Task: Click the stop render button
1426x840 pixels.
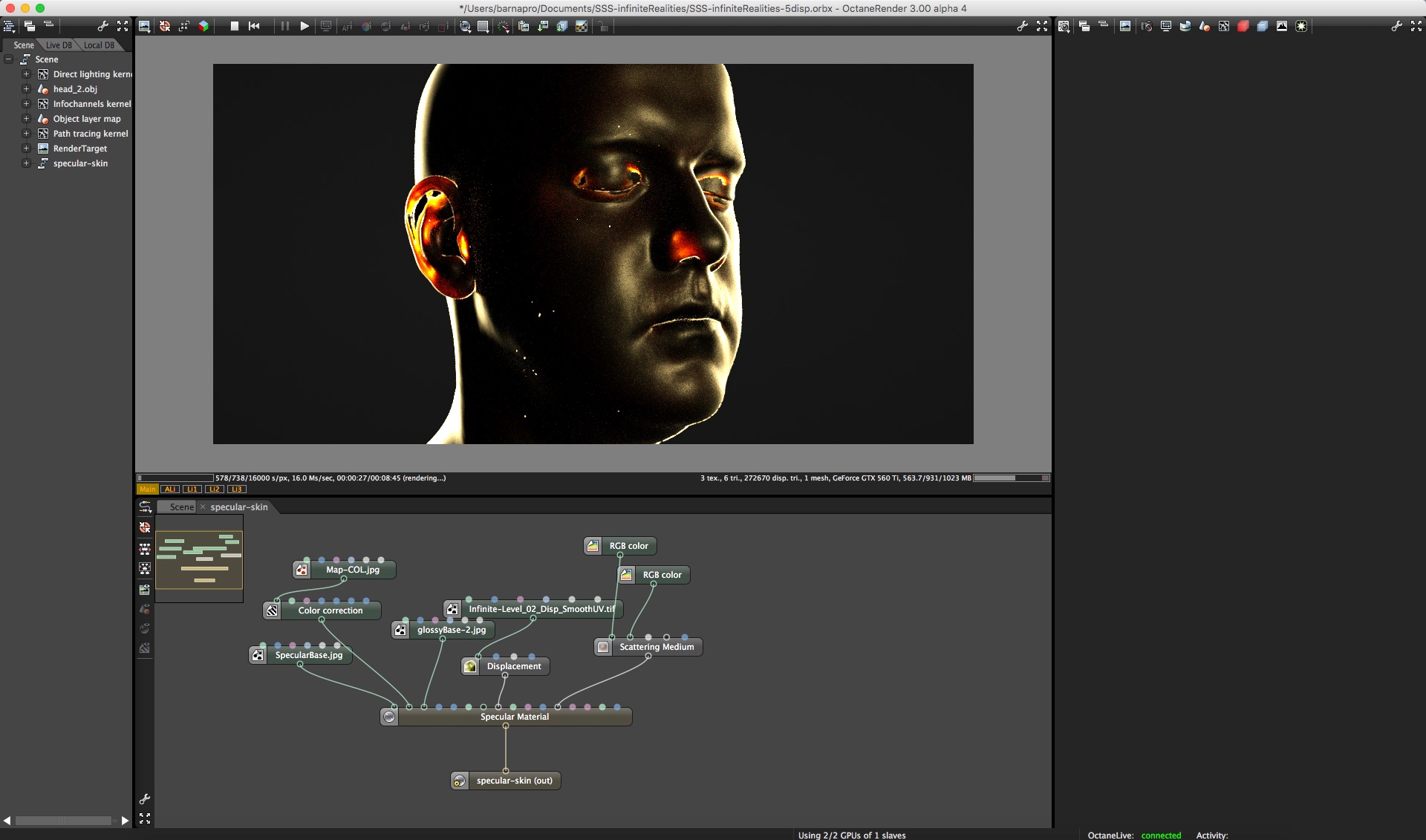Action: [235, 26]
